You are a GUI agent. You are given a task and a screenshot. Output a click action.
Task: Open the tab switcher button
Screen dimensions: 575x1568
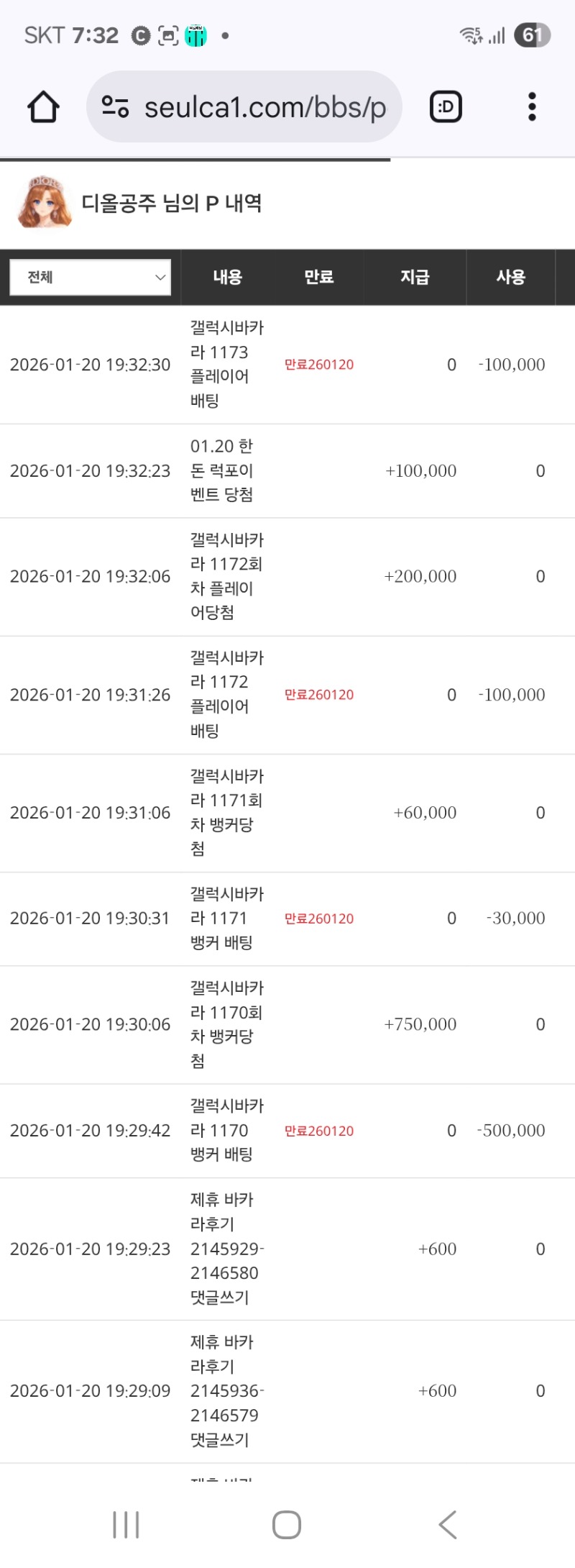(x=446, y=107)
